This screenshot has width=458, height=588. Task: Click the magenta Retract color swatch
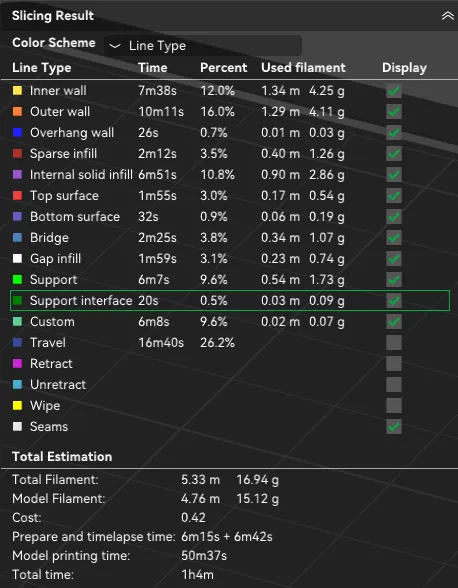pos(17,363)
